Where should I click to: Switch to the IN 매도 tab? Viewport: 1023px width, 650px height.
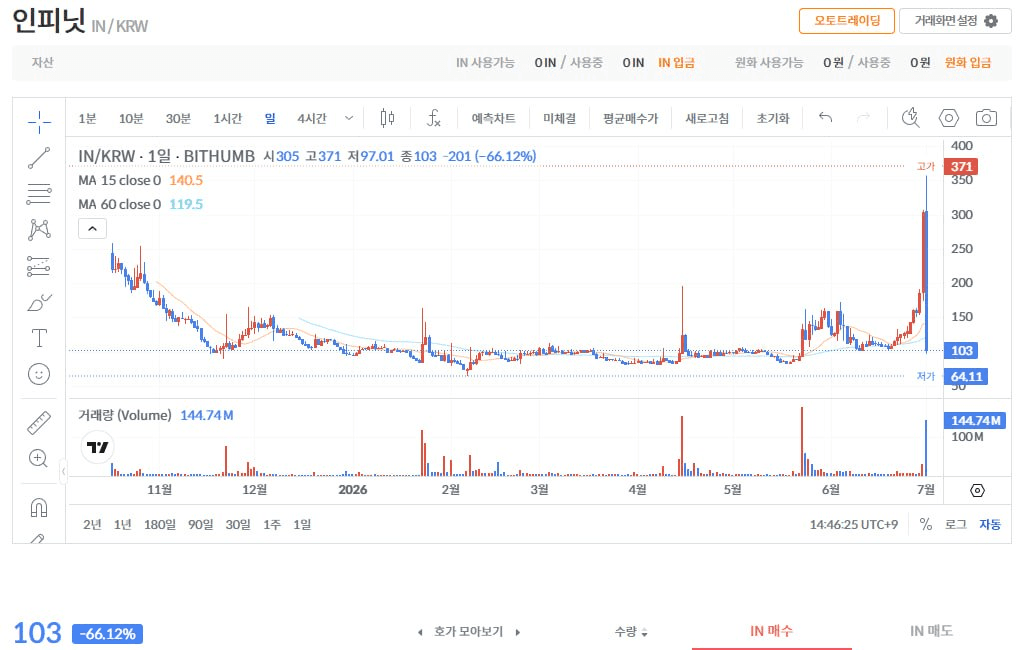pos(931,631)
